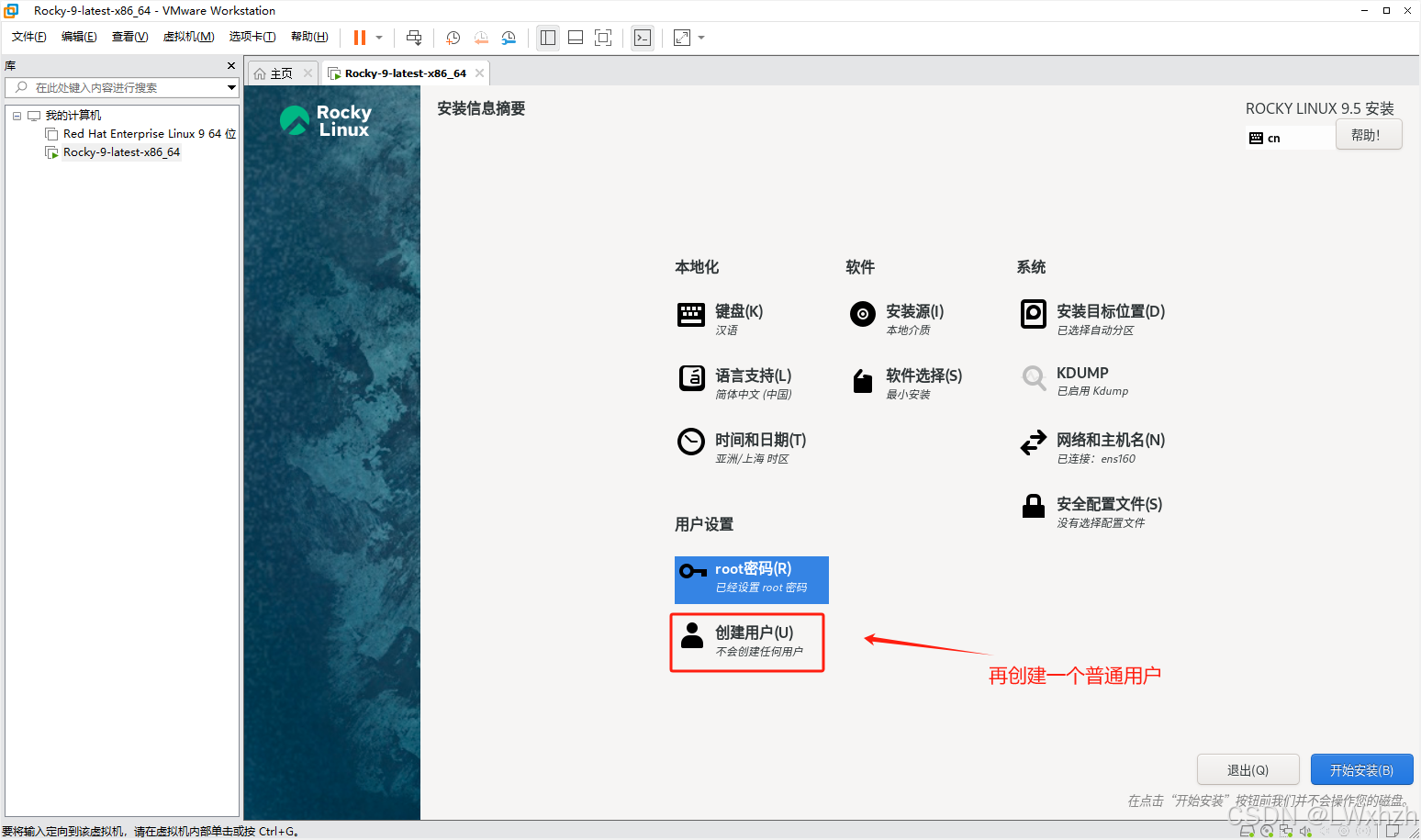The height and width of the screenshot is (840, 1421).
Task: Open root password root密码(R) settings
Action: pyautogui.click(x=752, y=579)
